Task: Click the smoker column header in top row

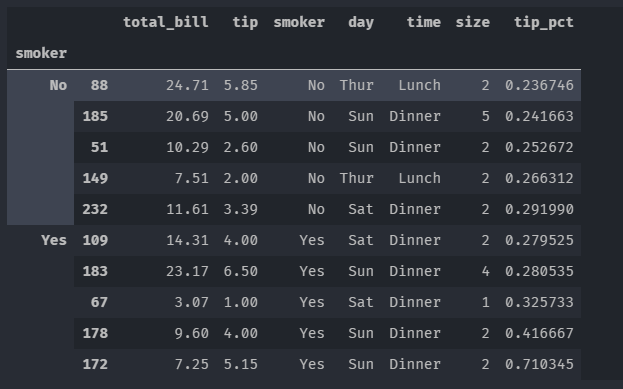Action: click(299, 22)
